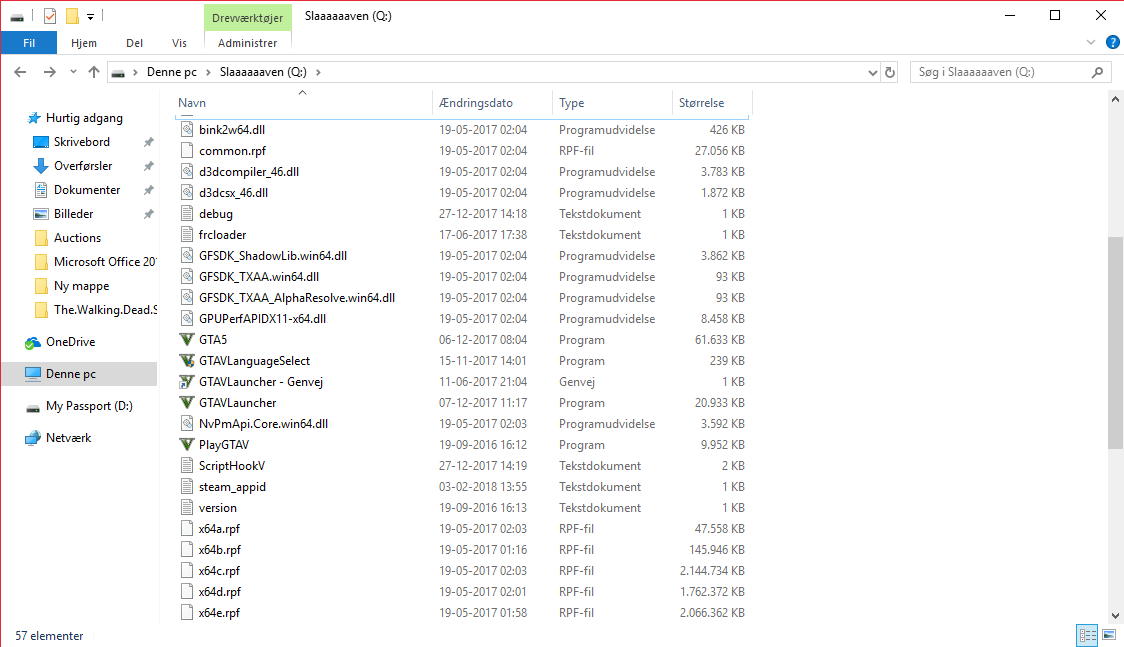Expand the ribbon with the chevron
Image resolution: width=1124 pixels, height=647 pixels.
pyautogui.click(x=1091, y=42)
